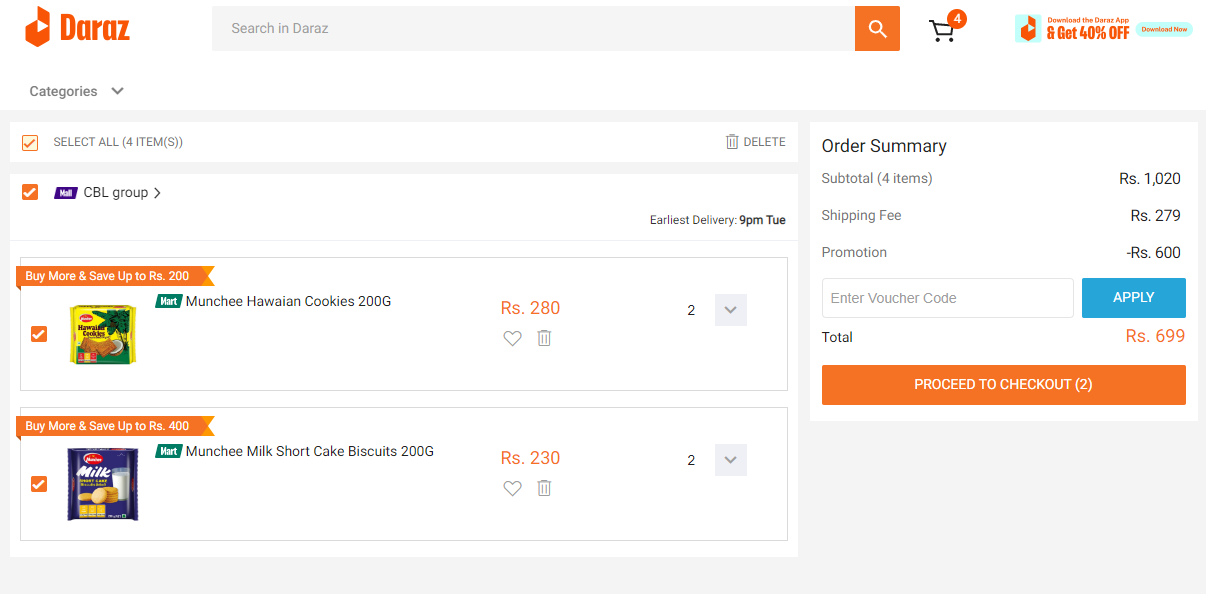
Task: Add Munchee Milk Short Cake to wishlist heart
Action: coord(512,488)
